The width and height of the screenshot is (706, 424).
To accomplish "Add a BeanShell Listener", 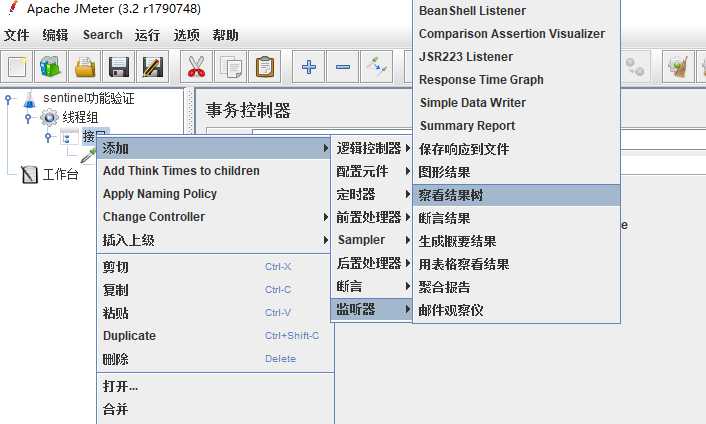I will tap(516, 11).
